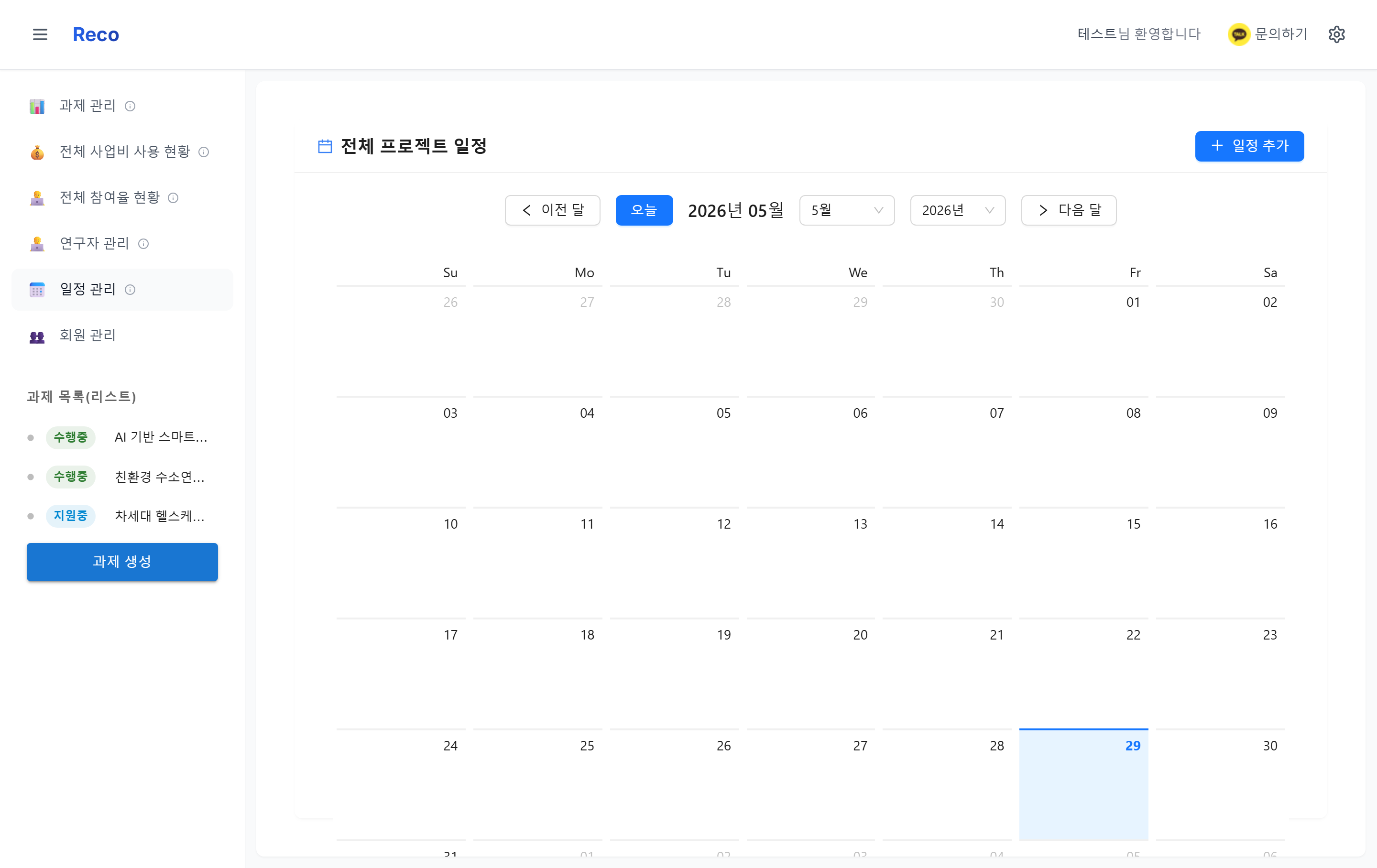The height and width of the screenshot is (868, 1377).
Task: Click 지원중 badge of 차세대 헬스케 project
Action: (71, 516)
